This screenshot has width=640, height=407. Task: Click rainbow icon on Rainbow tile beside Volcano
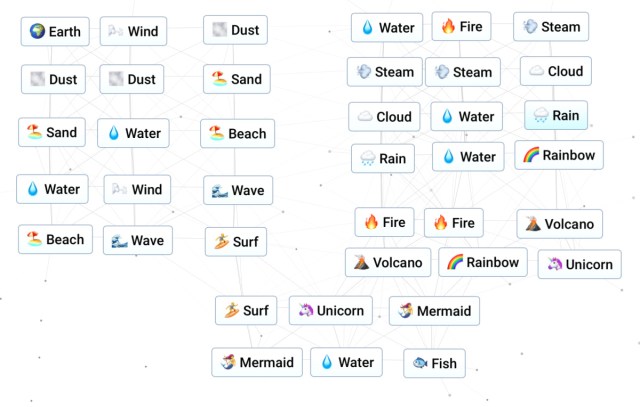[455, 263]
